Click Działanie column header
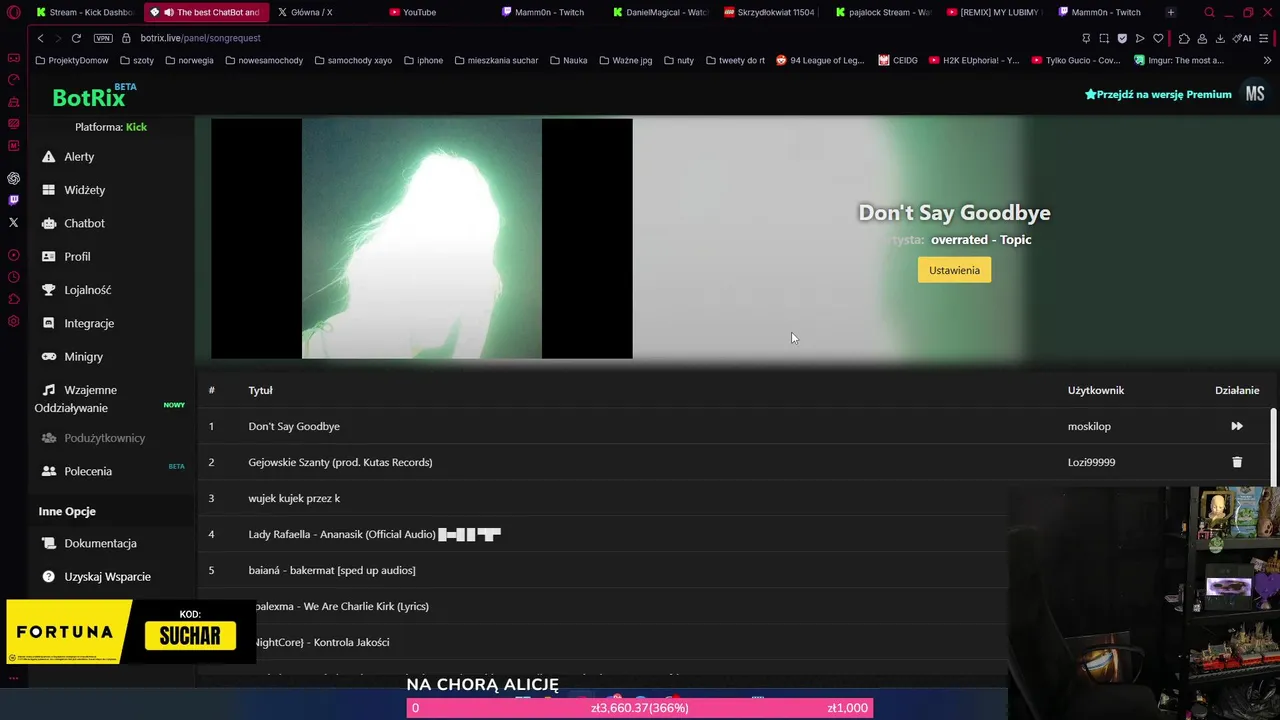 pos(1237,390)
